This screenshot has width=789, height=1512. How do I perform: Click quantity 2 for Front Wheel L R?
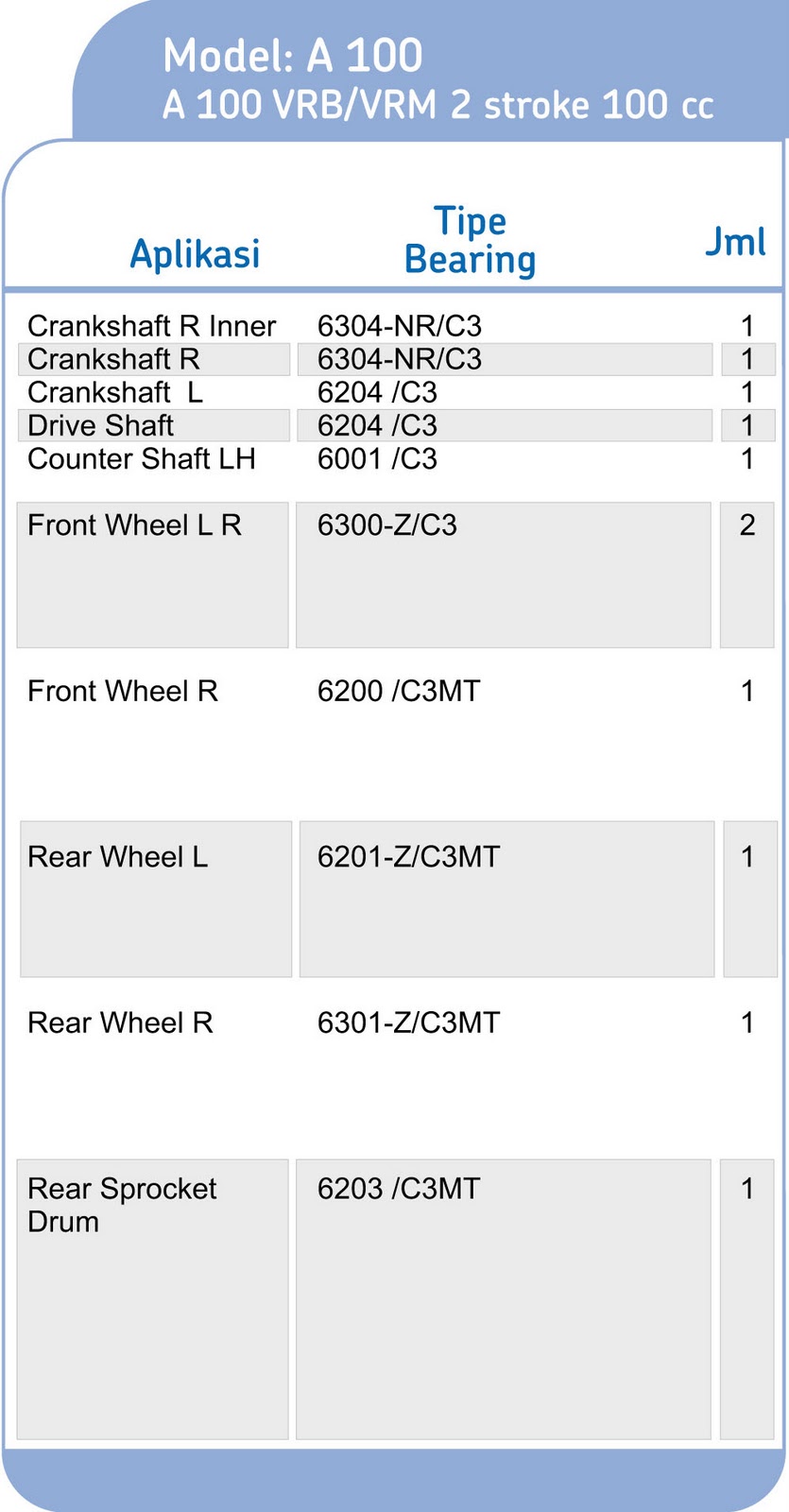click(x=746, y=525)
